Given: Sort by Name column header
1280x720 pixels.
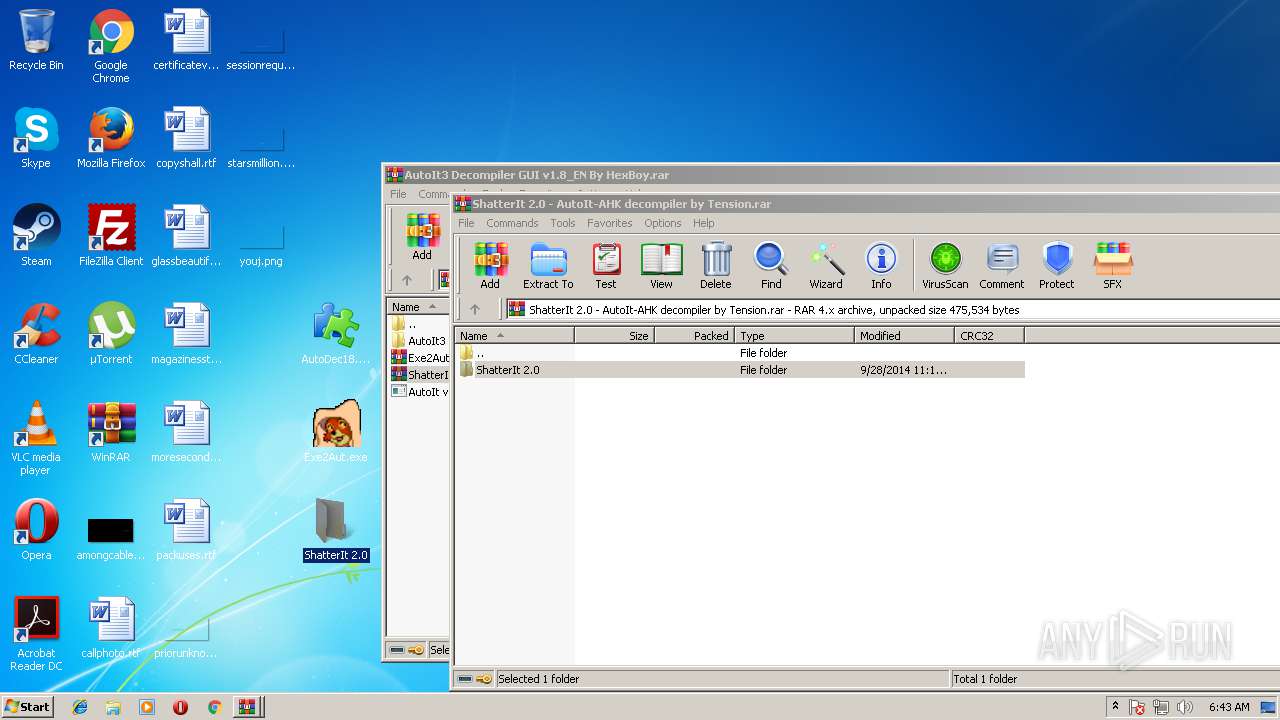Looking at the screenshot, I should tap(514, 336).
